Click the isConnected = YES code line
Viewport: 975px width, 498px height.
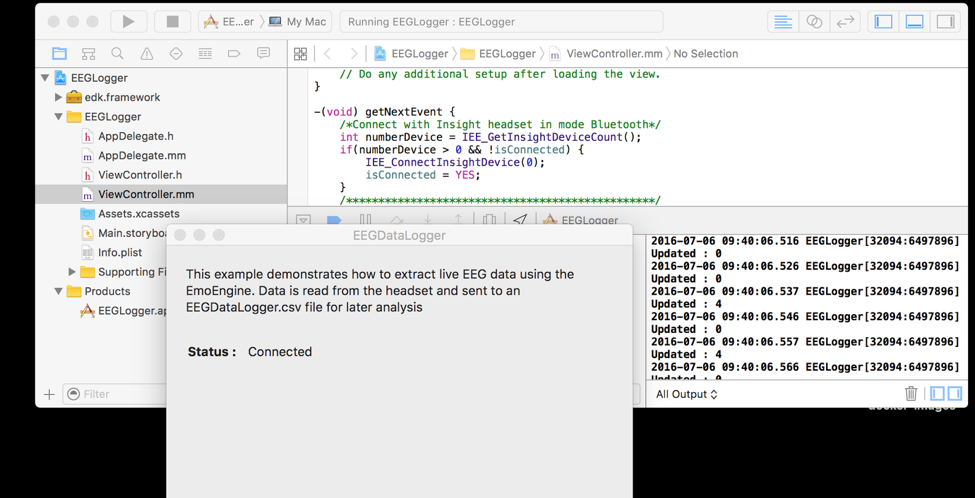(423, 175)
